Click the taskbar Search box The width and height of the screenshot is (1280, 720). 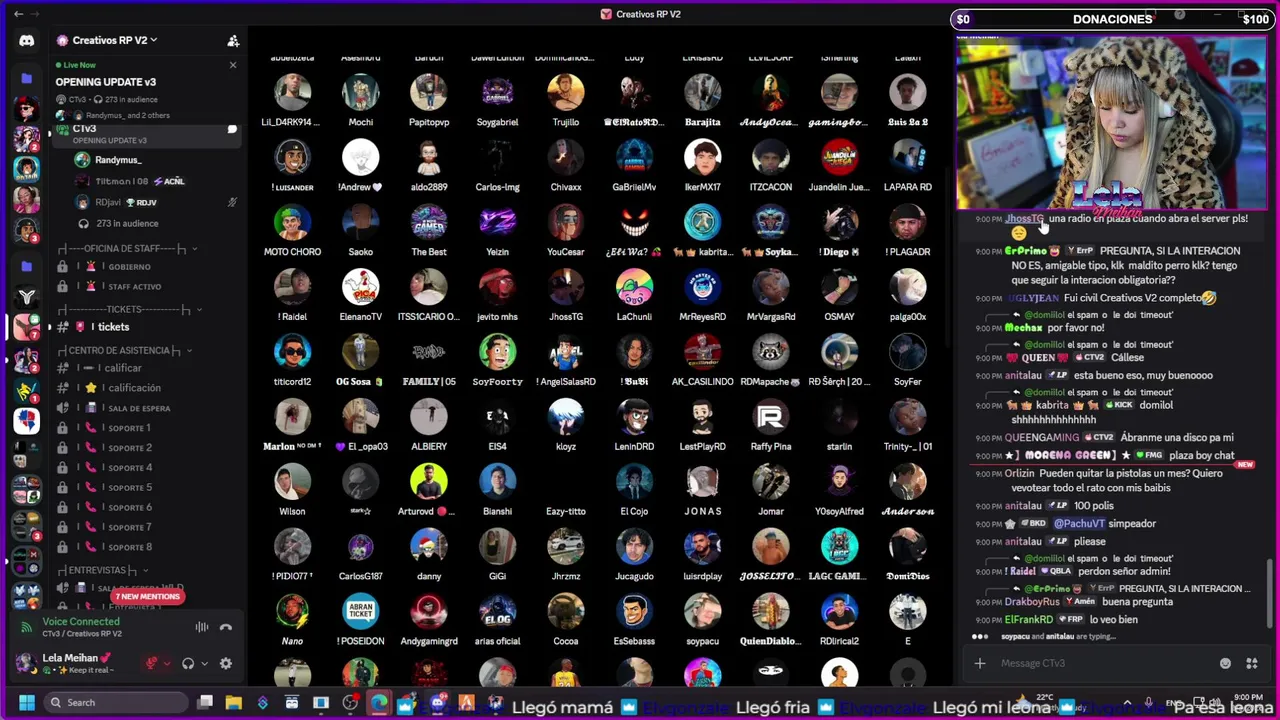(115, 702)
